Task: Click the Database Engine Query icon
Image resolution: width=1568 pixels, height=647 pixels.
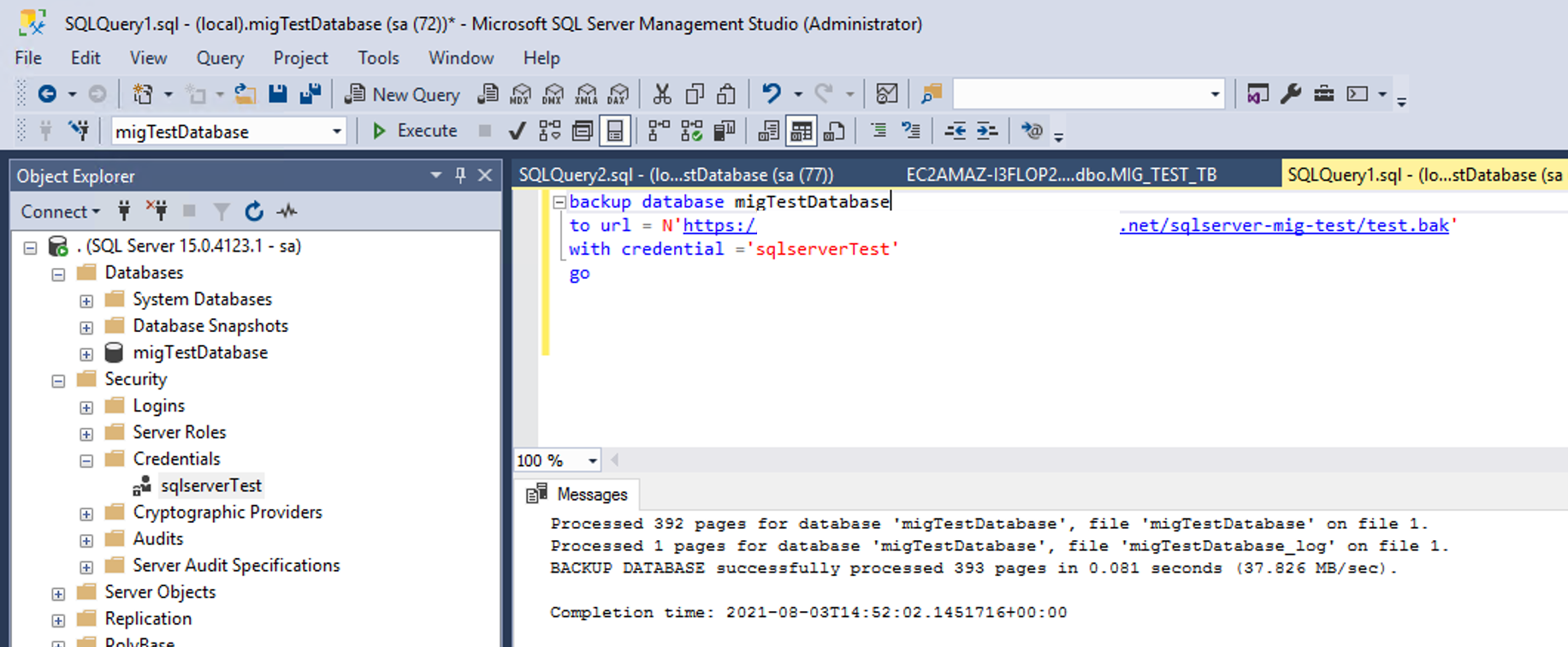Action: pyautogui.click(x=488, y=94)
